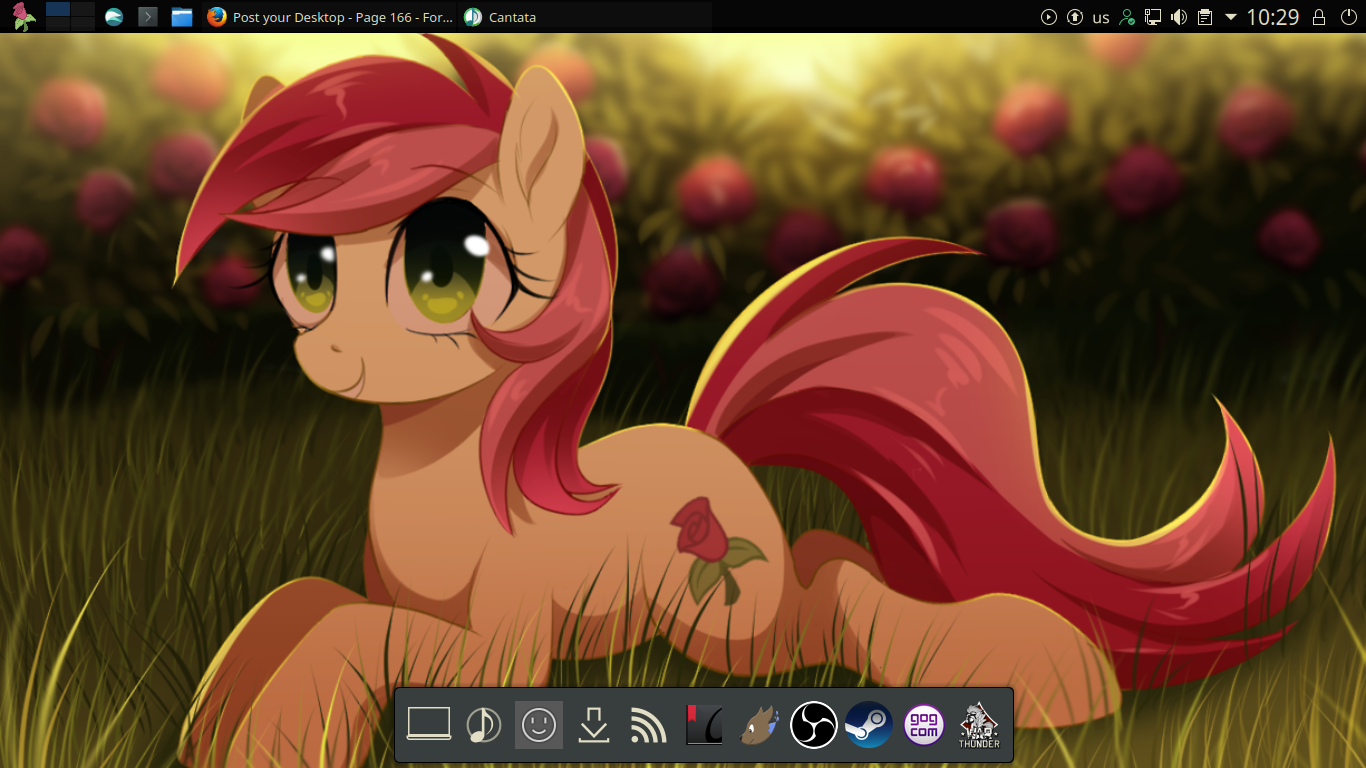Screen dimensions: 1366x768
Task: Launch OBS Studio from the dock
Action: coord(814,725)
